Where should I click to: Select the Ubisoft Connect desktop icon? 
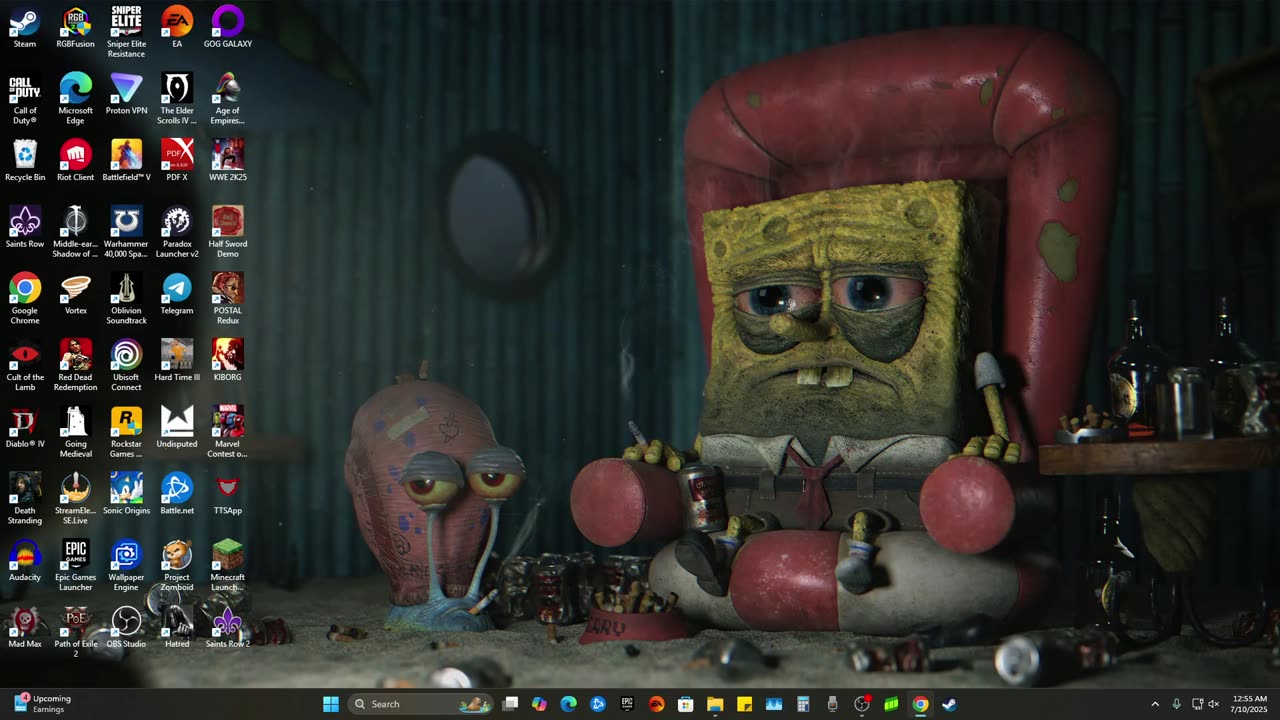click(126, 366)
